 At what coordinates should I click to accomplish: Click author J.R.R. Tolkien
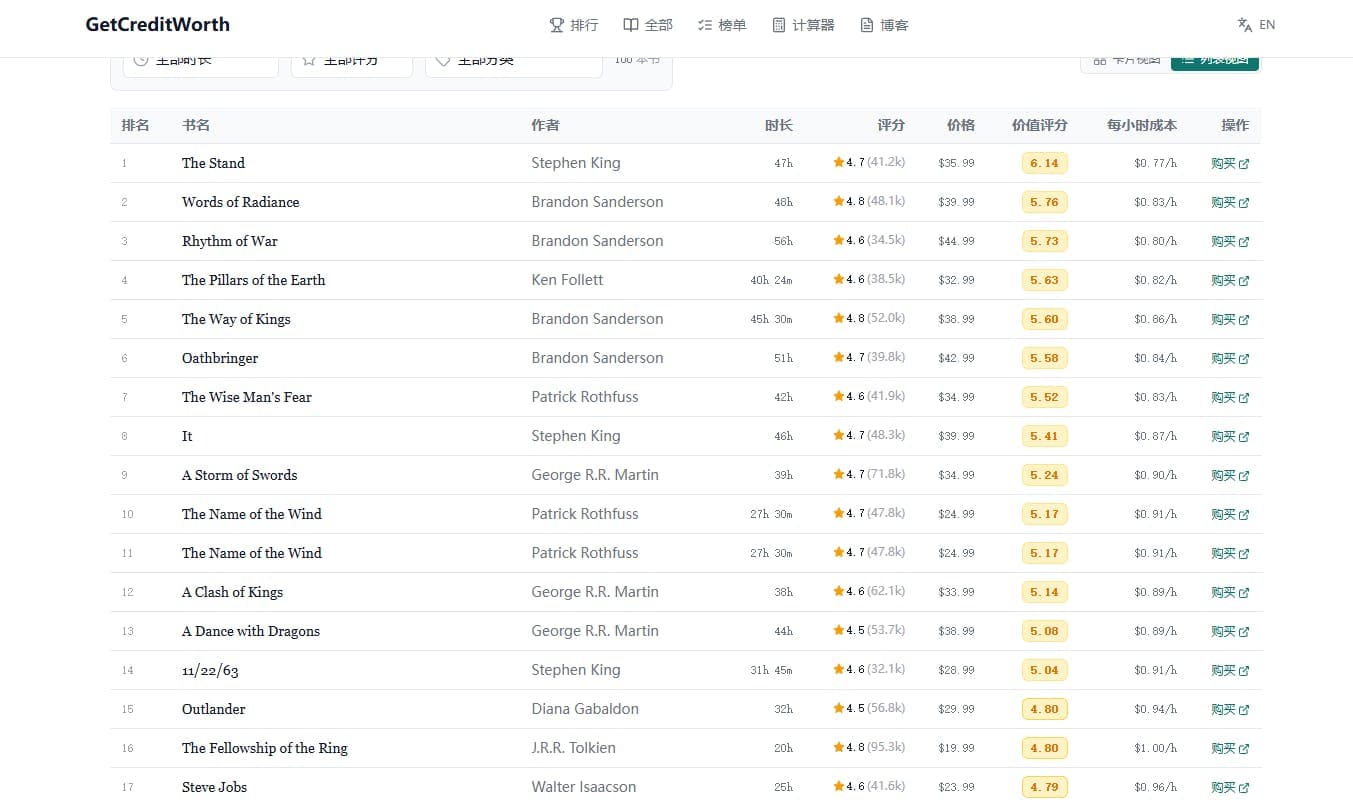(574, 748)
